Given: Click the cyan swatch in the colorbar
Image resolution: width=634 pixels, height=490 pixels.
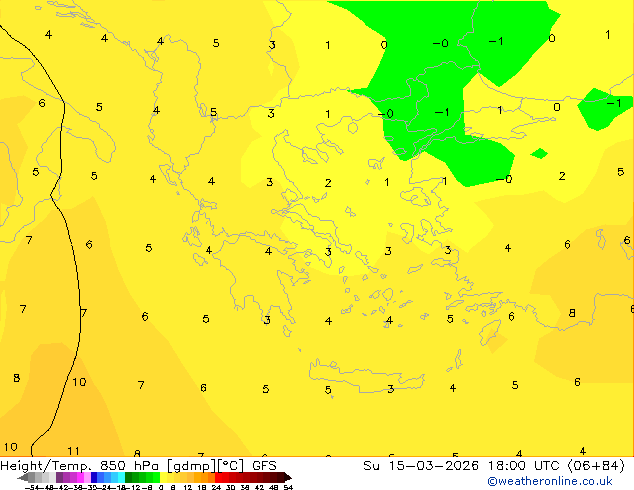Looking at the screenshot, I should click(x=121, y=477).
